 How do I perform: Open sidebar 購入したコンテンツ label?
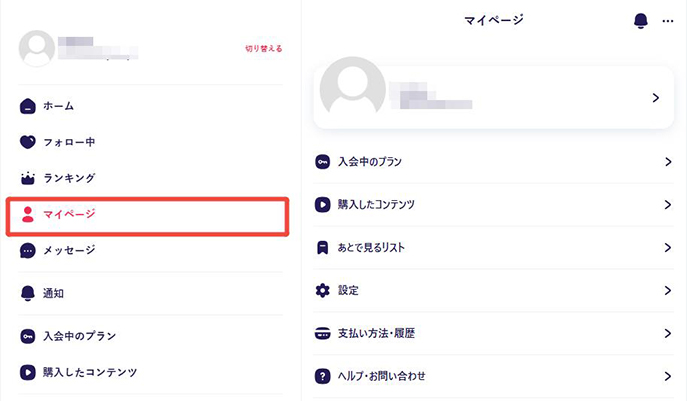coord(90,372)
